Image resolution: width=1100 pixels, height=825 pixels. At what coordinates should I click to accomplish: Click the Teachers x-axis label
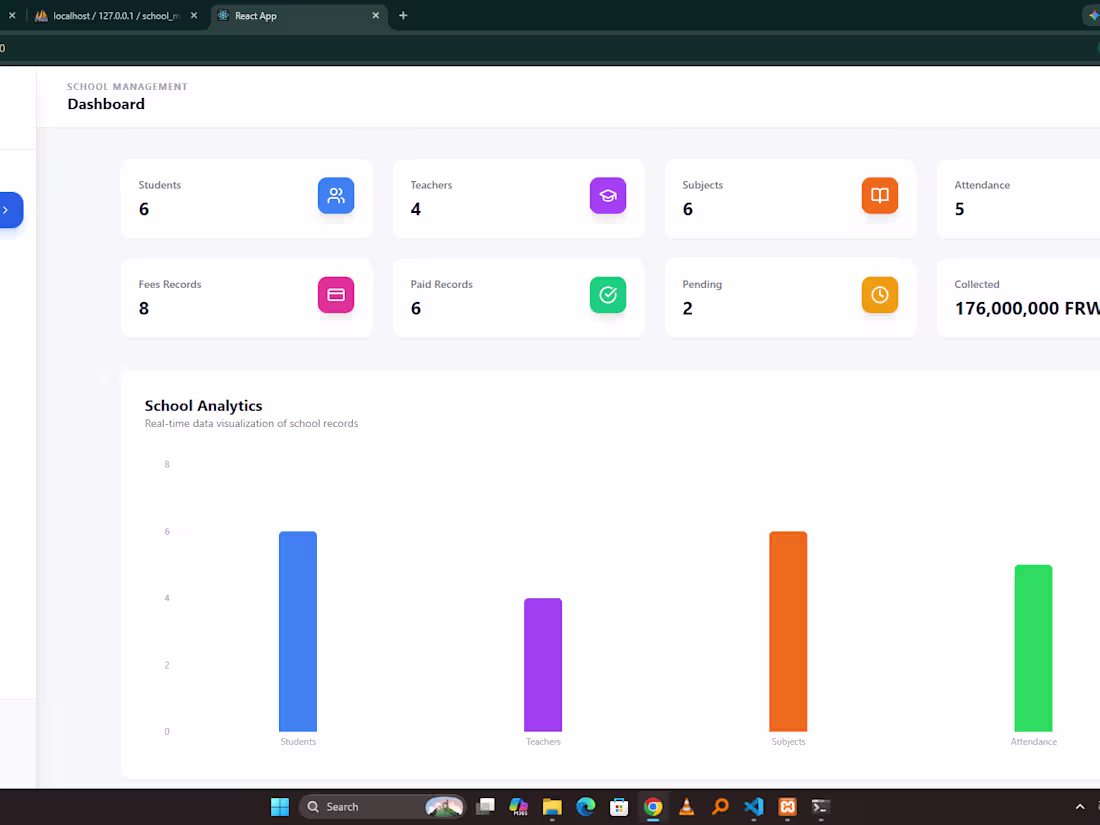tap(543, 742)
